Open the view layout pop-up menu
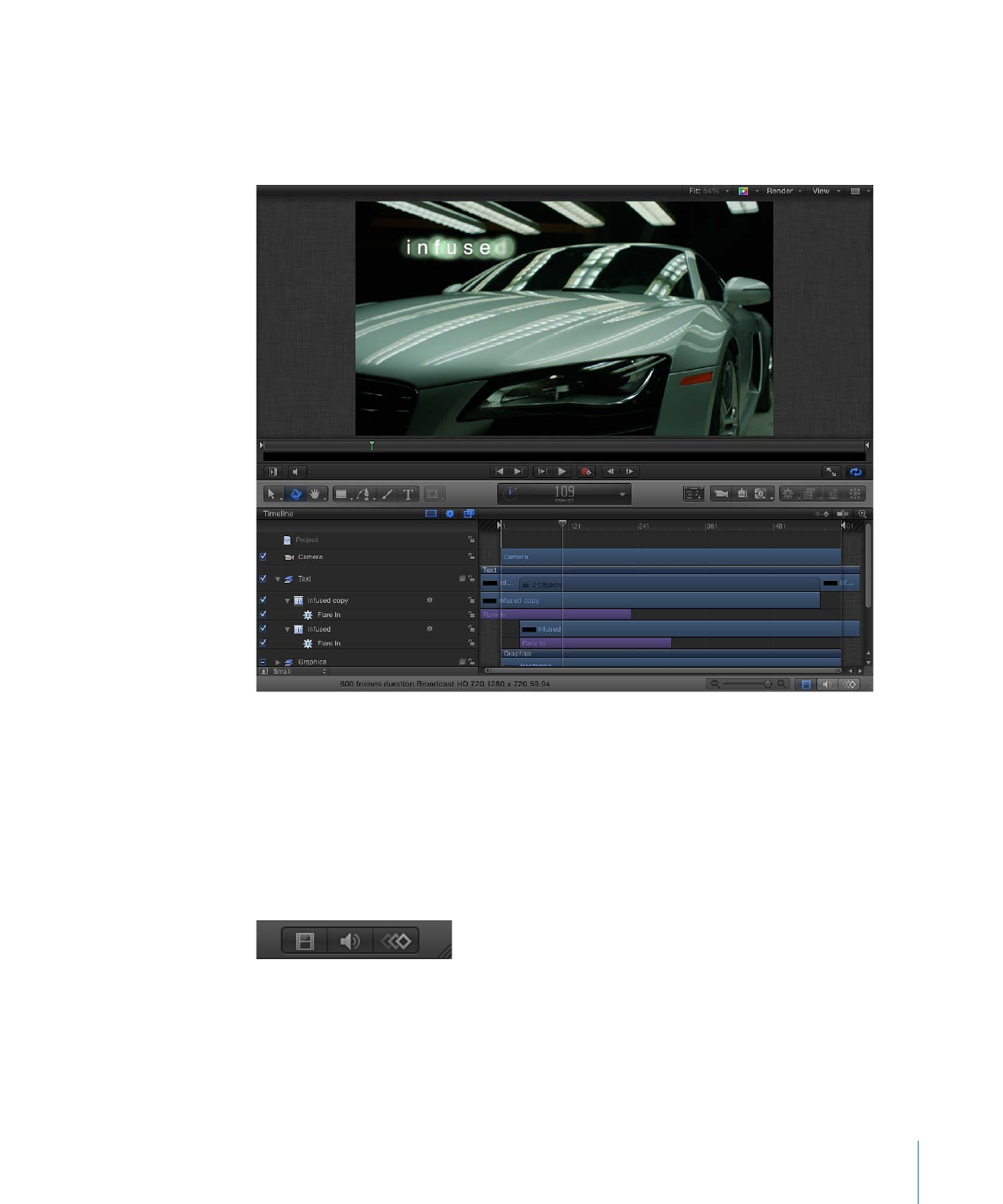The image size is (1003, 1204). 859,191
